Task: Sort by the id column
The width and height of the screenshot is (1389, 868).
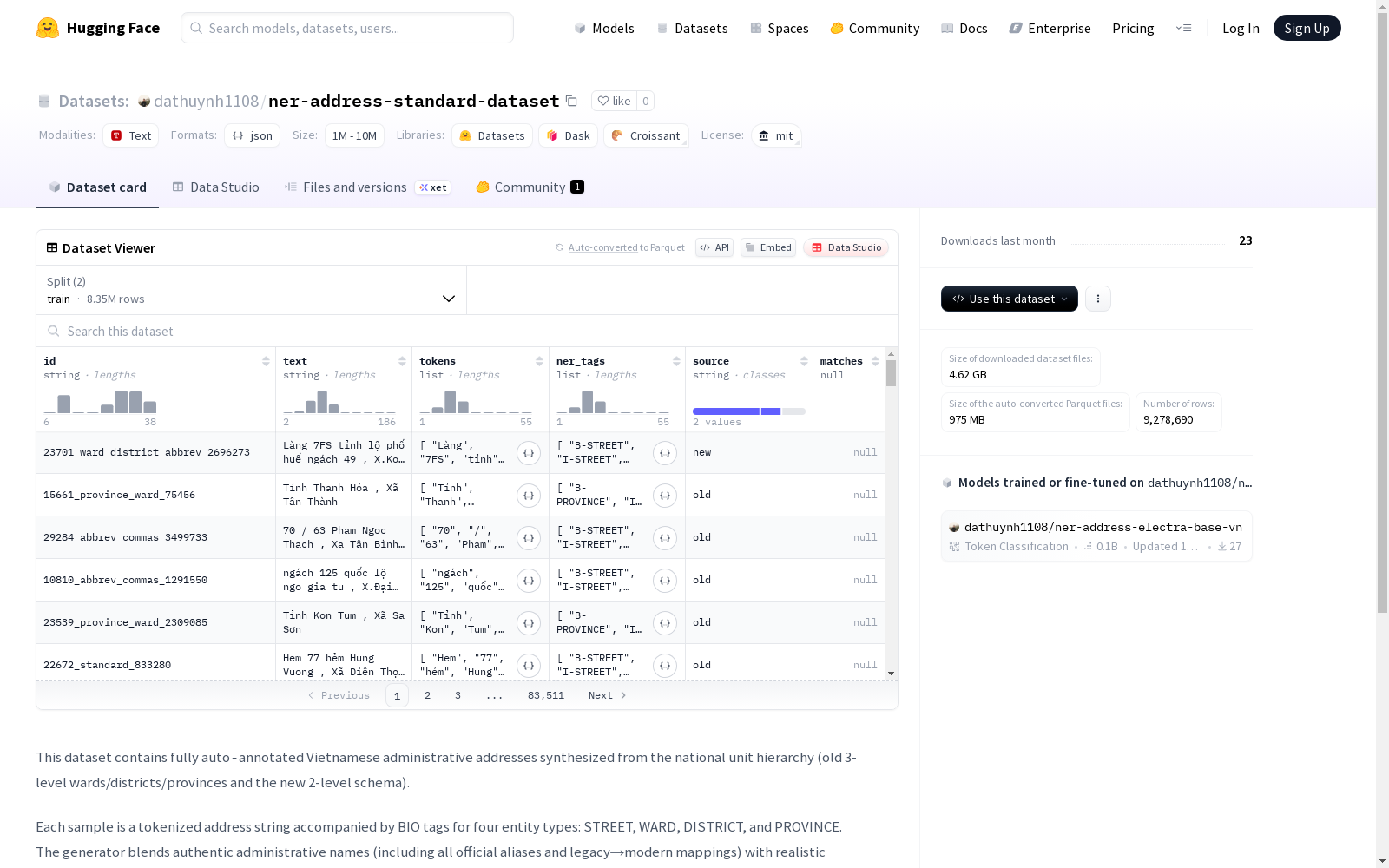Action: point(266,361)
